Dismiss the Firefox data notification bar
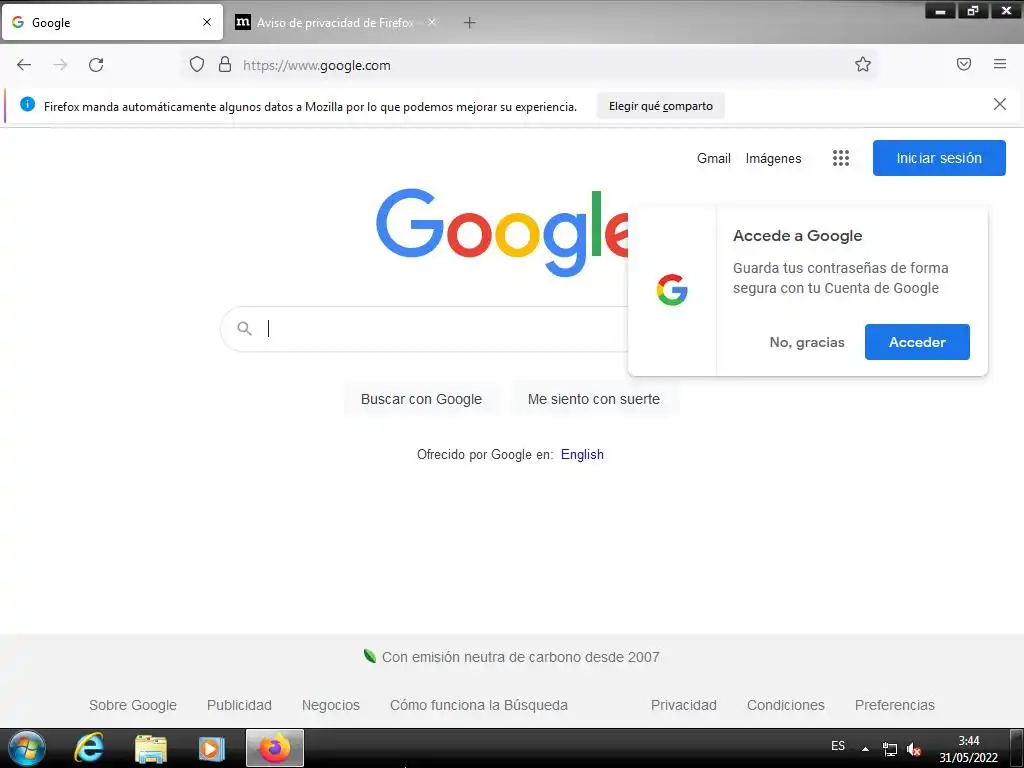This screenshot has height=768, width=1024. coord(999,104)
